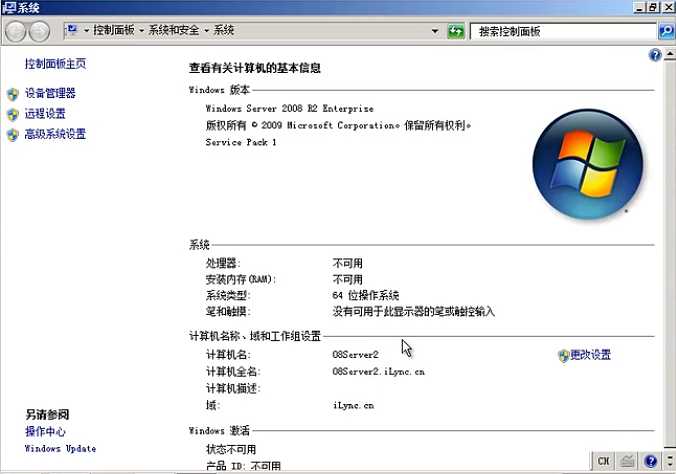Click the vertical scrollbar up arrow
676x474 pixels.
[670, 54]
